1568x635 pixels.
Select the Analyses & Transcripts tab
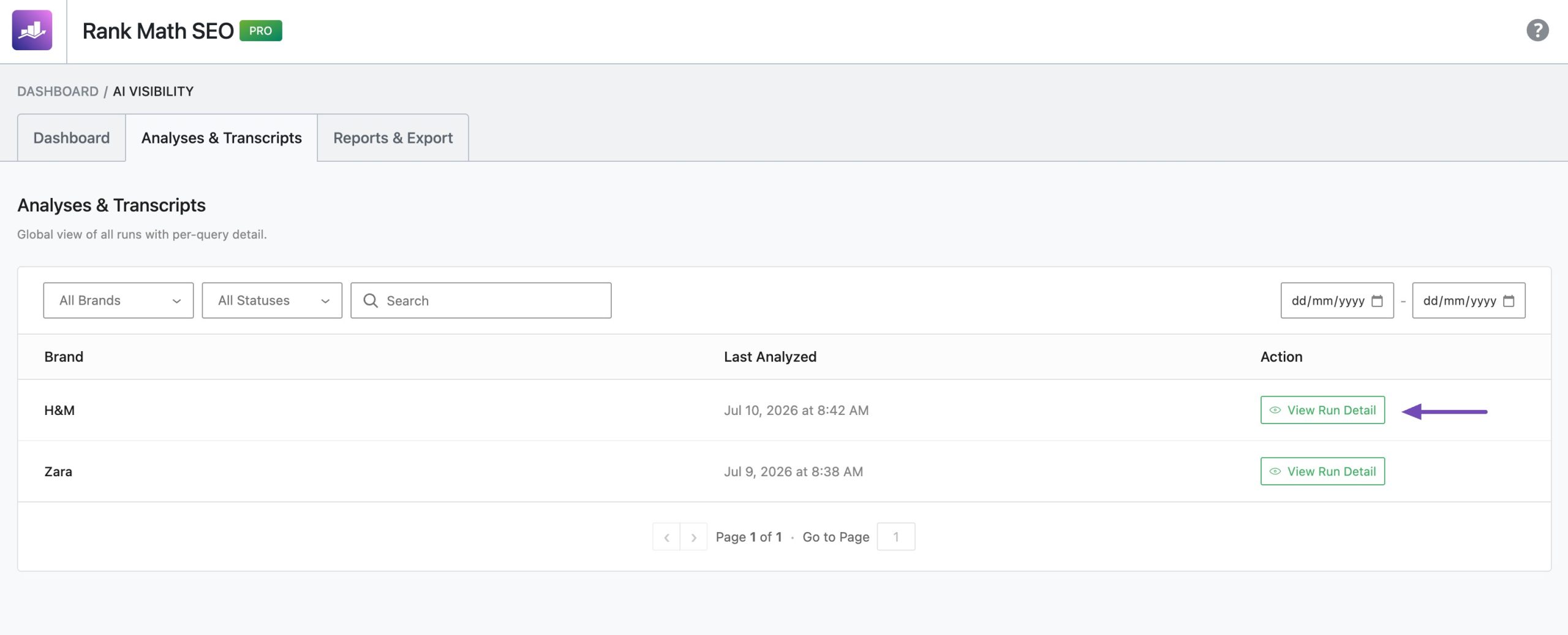tap(222, 138)
